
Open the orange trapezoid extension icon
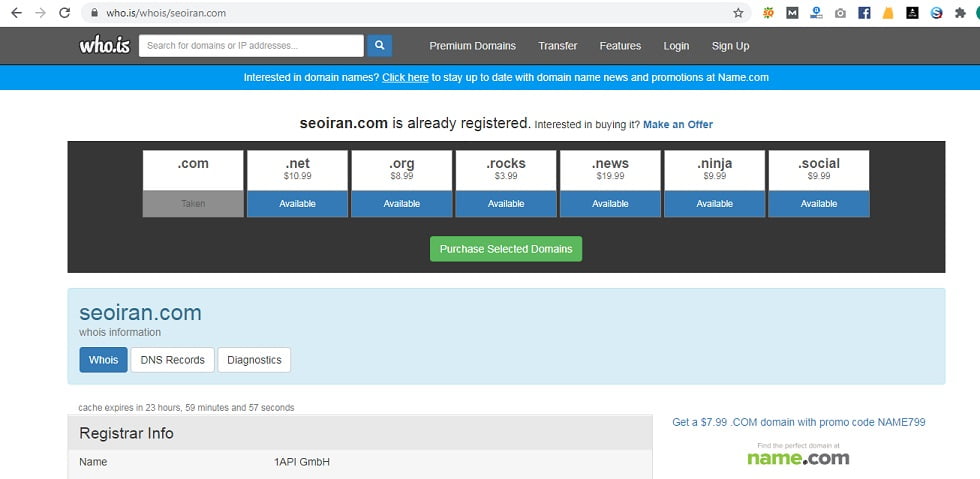(888, 13)
